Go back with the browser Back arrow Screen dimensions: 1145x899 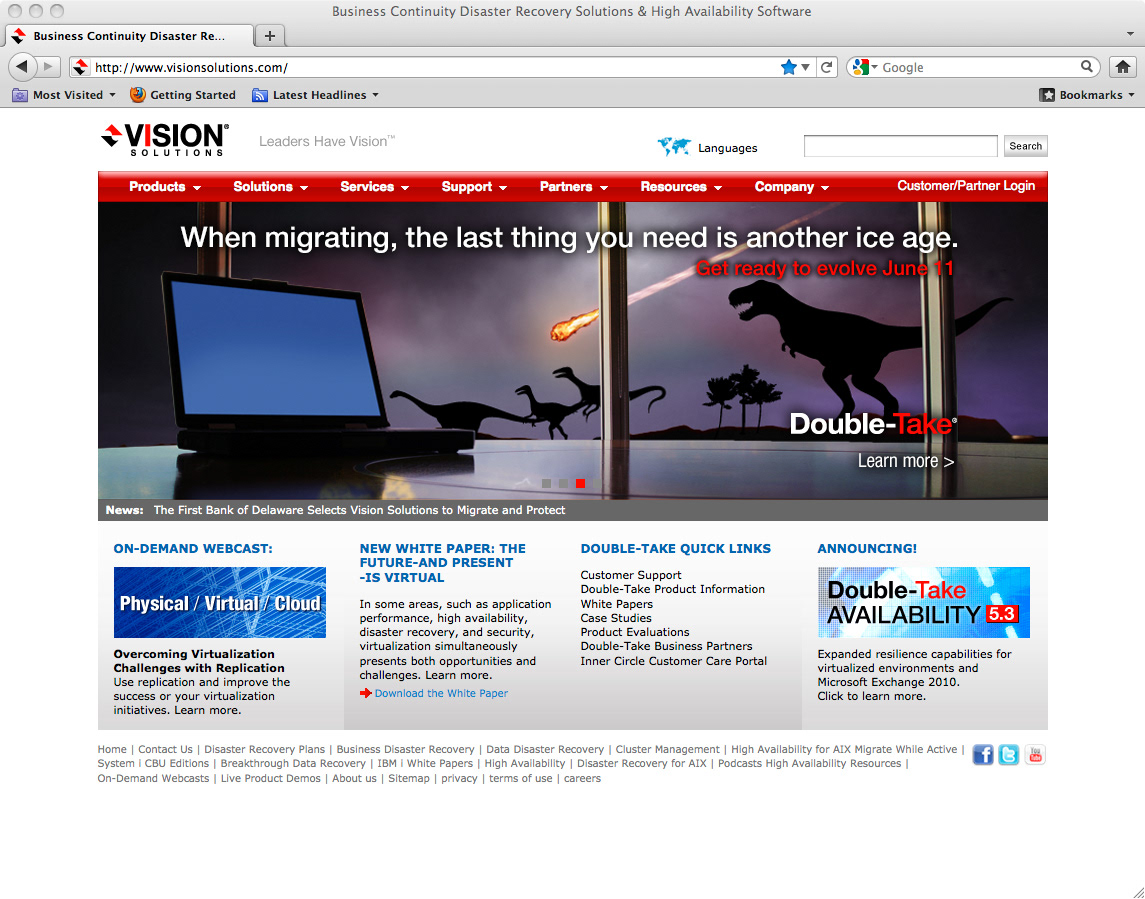click(22, 67)
